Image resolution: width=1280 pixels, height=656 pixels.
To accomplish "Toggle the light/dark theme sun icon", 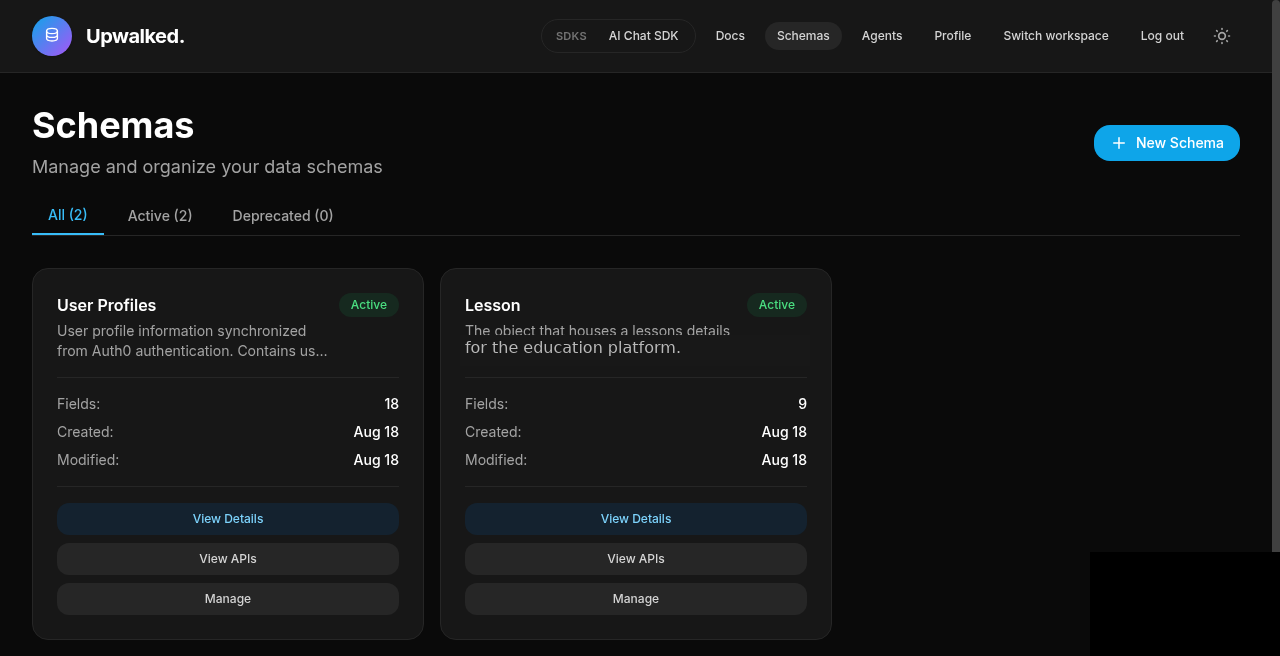I will coord(1222,36).
